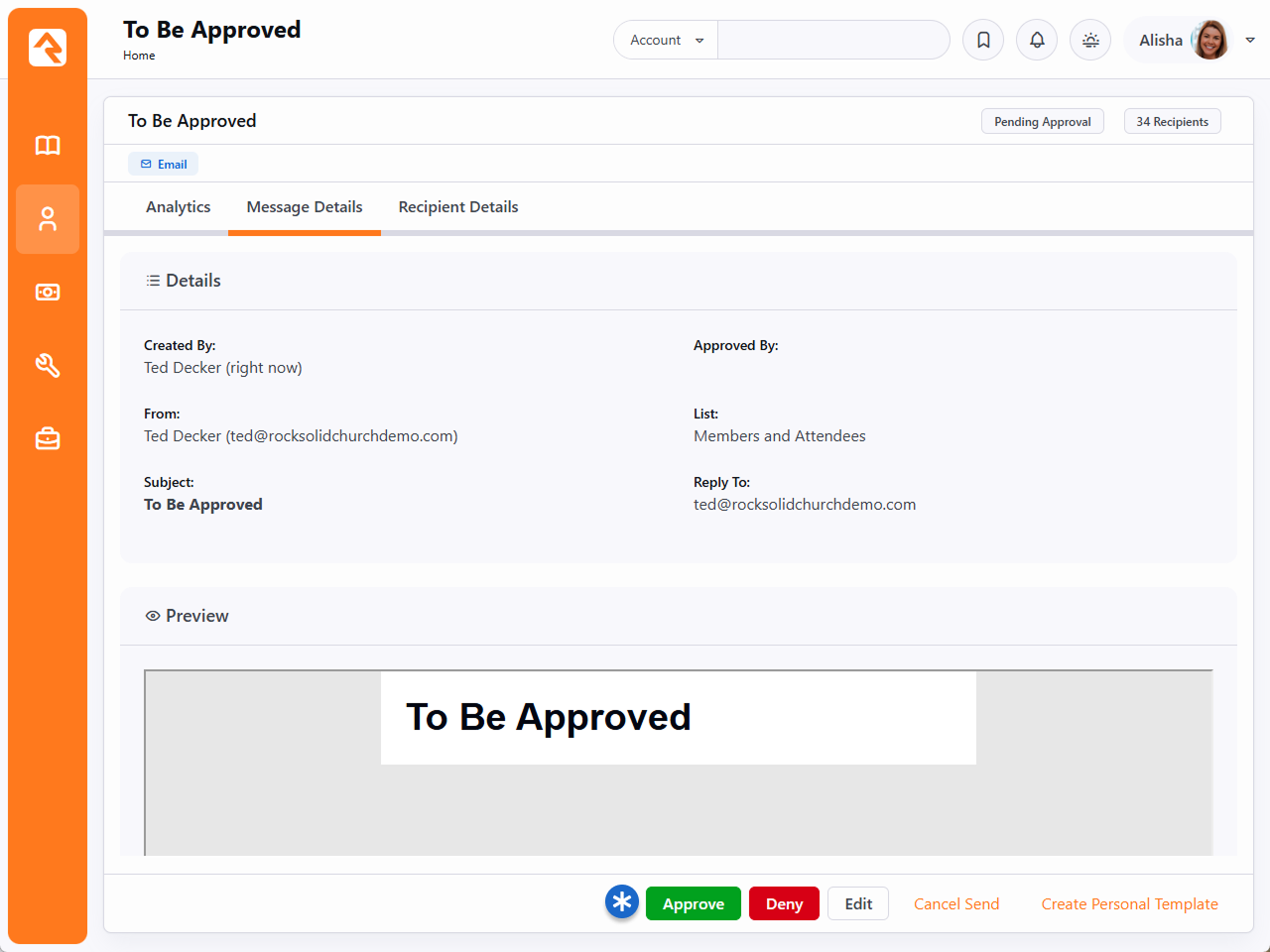Open the notifications bell icon
1270x952 pixels.
[x=1037, y=40]
